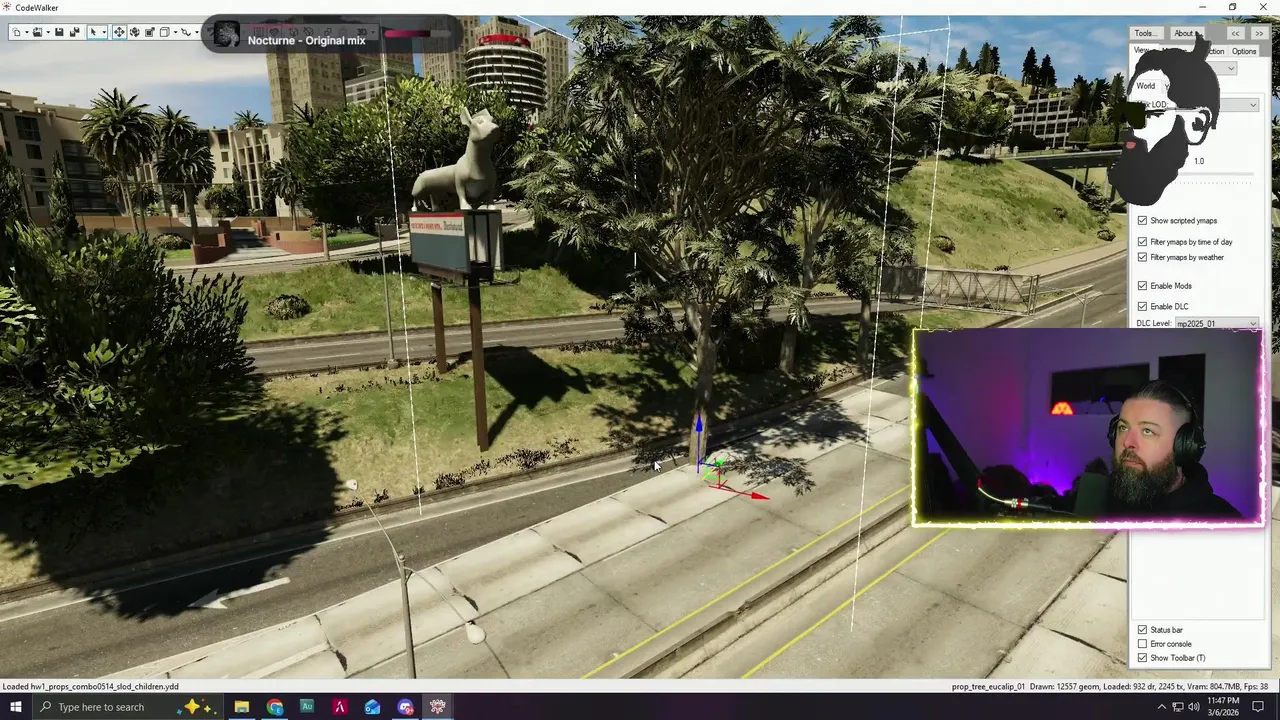Select the pointer selection tool
1280x720 pixels.
click(x=93, y=32)
